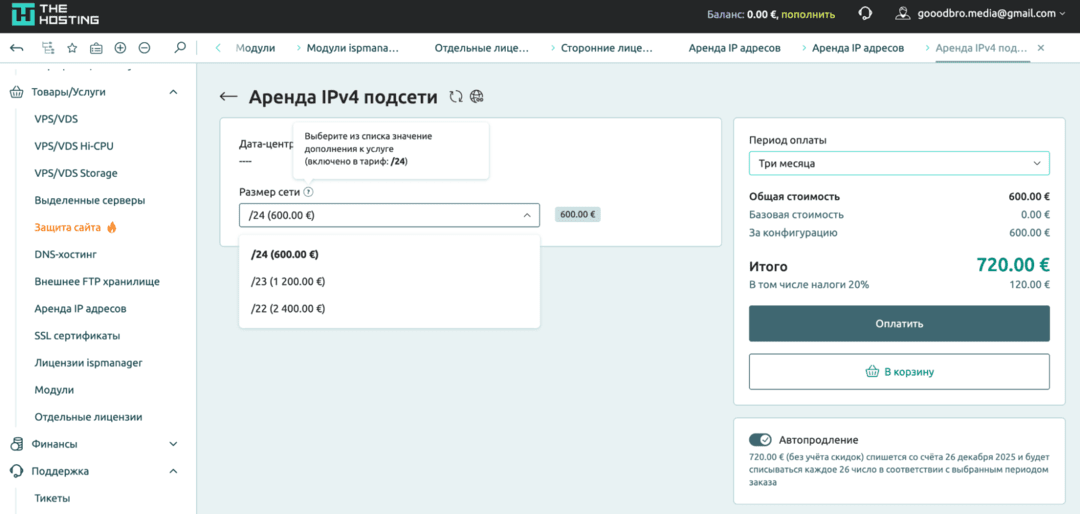Open VPS/VDS Hi-CPU in sidebar
Image resolution: width=1080 pixels, height=514 pixels.
coord(74,146)
